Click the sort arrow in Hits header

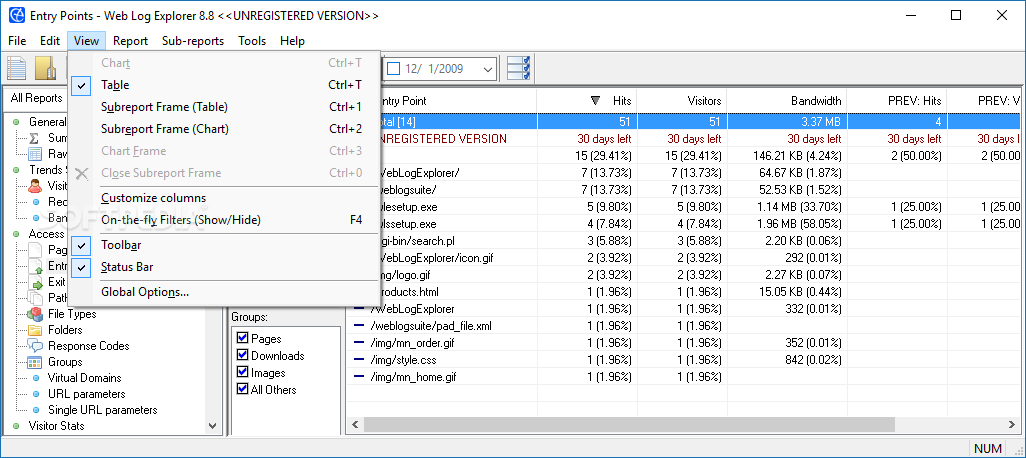pos(595,101)
